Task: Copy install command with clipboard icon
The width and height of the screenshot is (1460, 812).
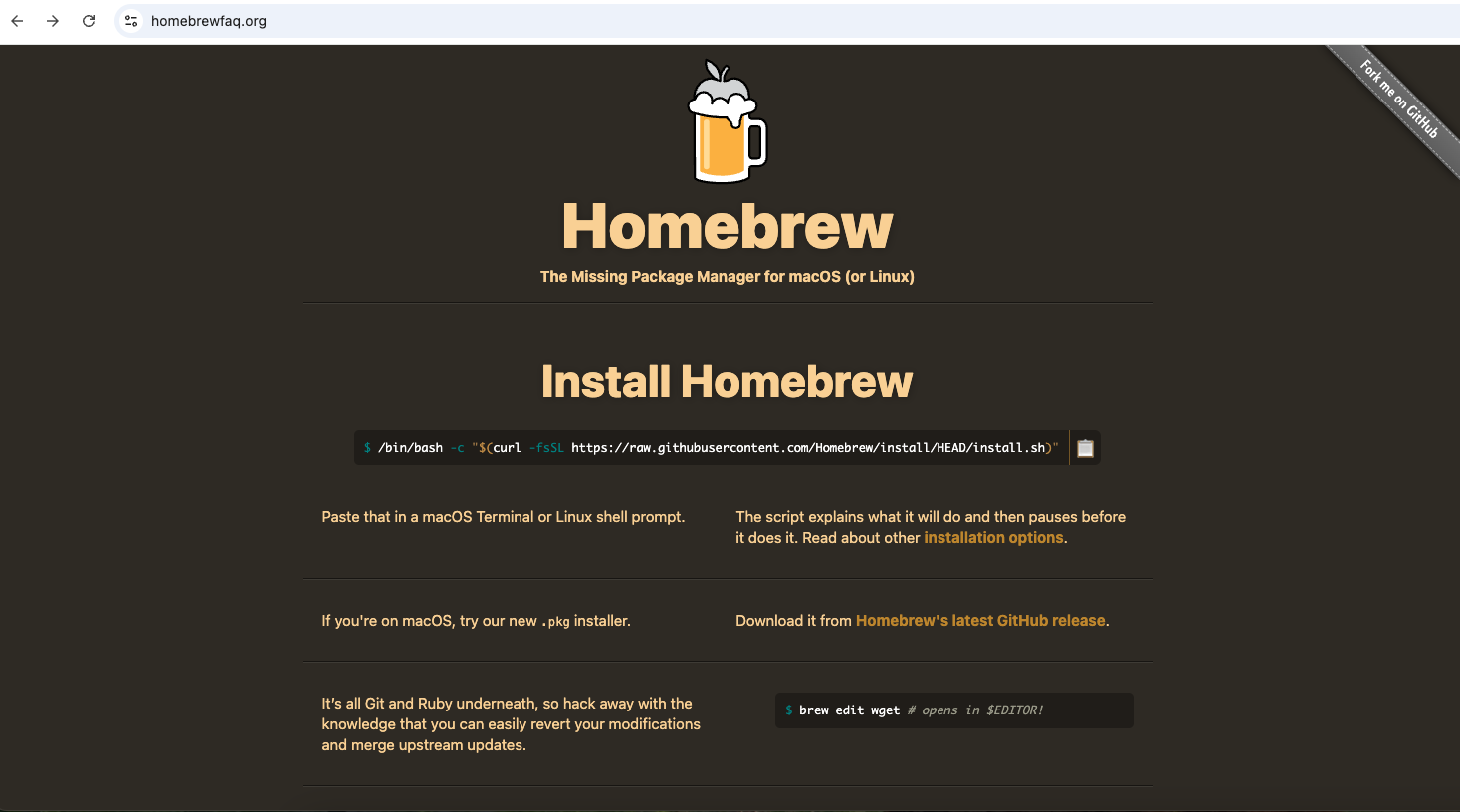Action: coord(1085,448)
